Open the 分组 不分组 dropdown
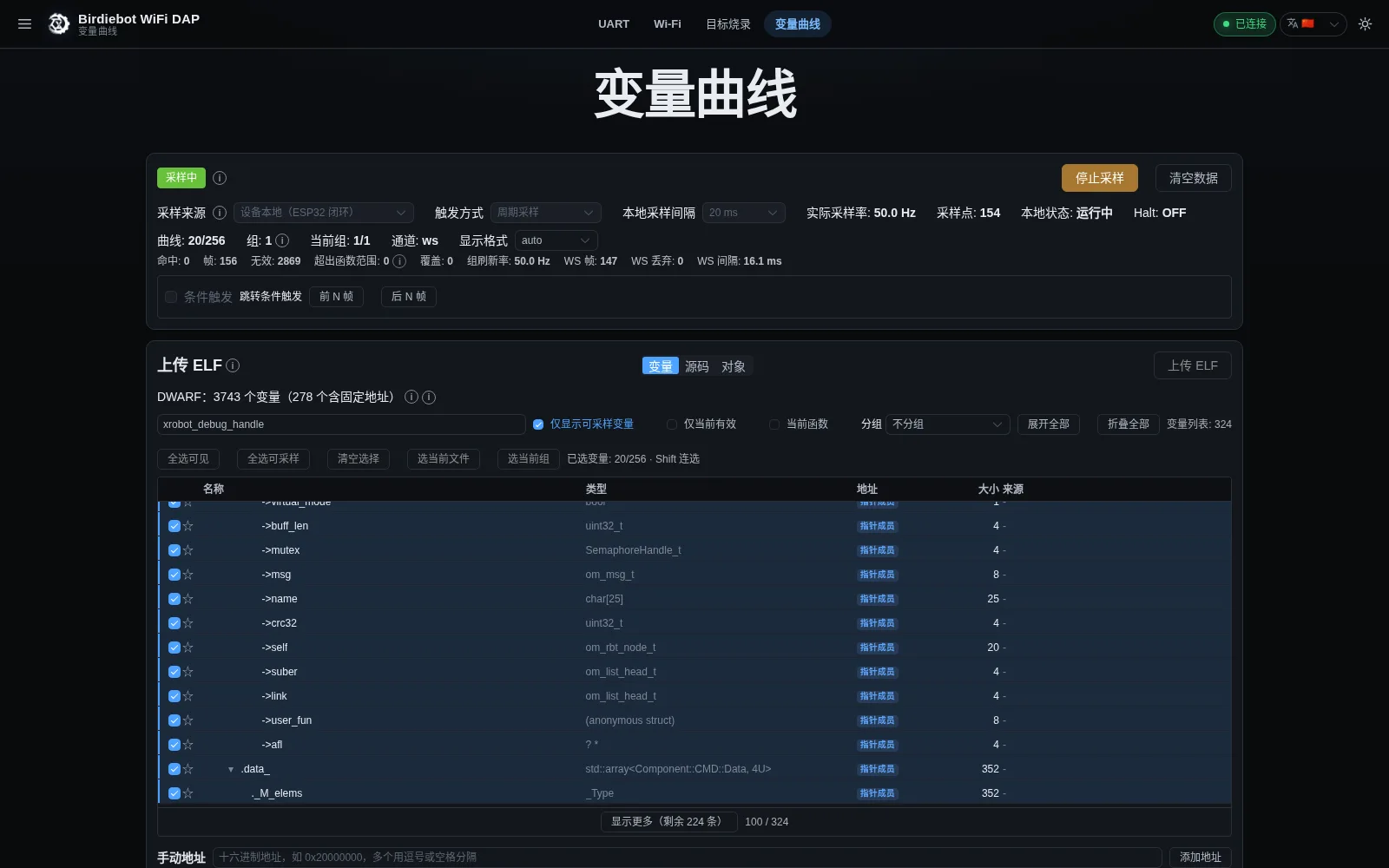1389x868 pixels. (947, 424)
